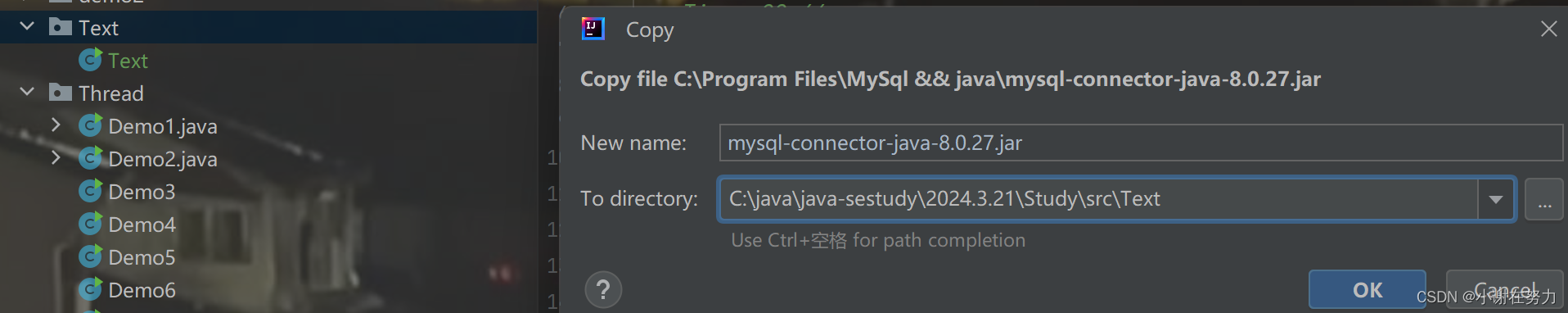Open Demo5 class in the tree
This screenshot has width=1568, height=313.
coord(142,257)
